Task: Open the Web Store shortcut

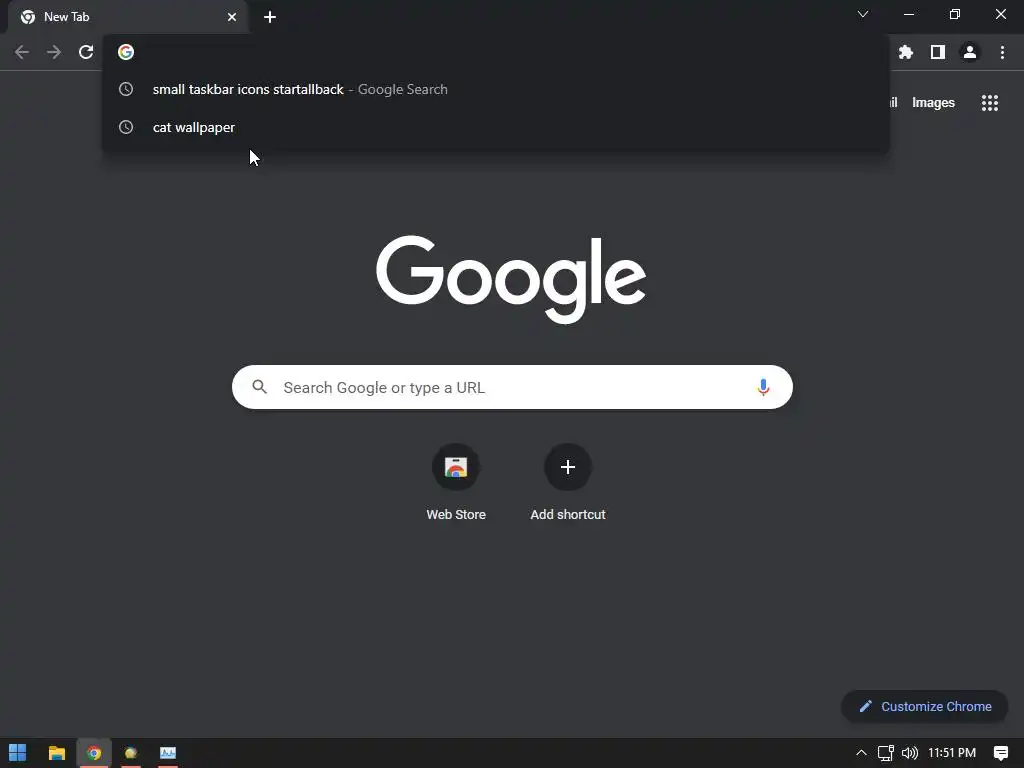Action: click(x=456, y=482)
